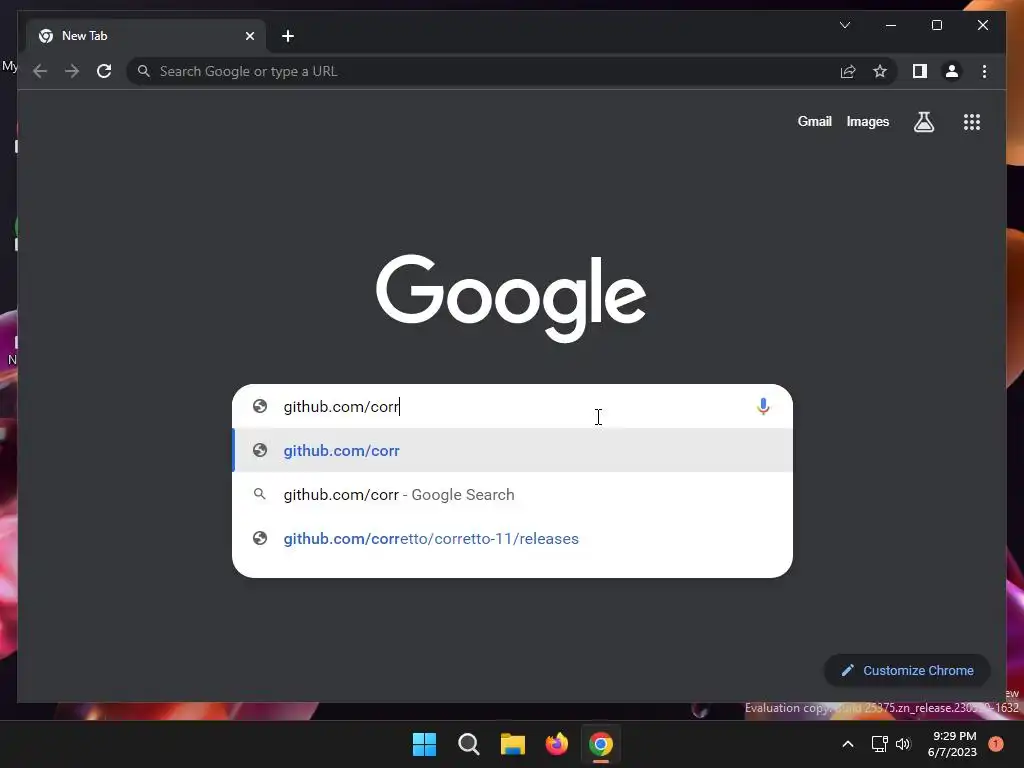Close the New Tab tab

point(249,36)
